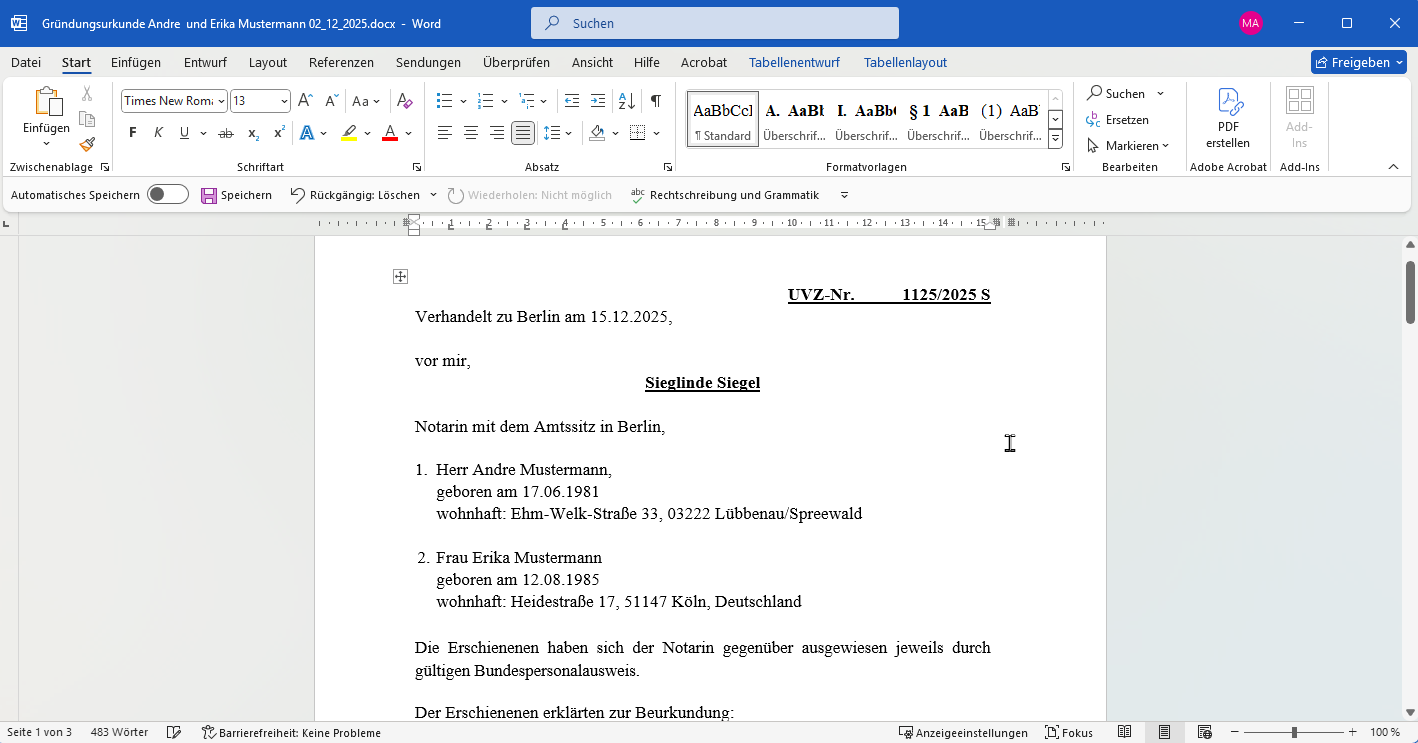
Task: Toggle the paragraph marks (¶) display
Action: pos(655,101)
